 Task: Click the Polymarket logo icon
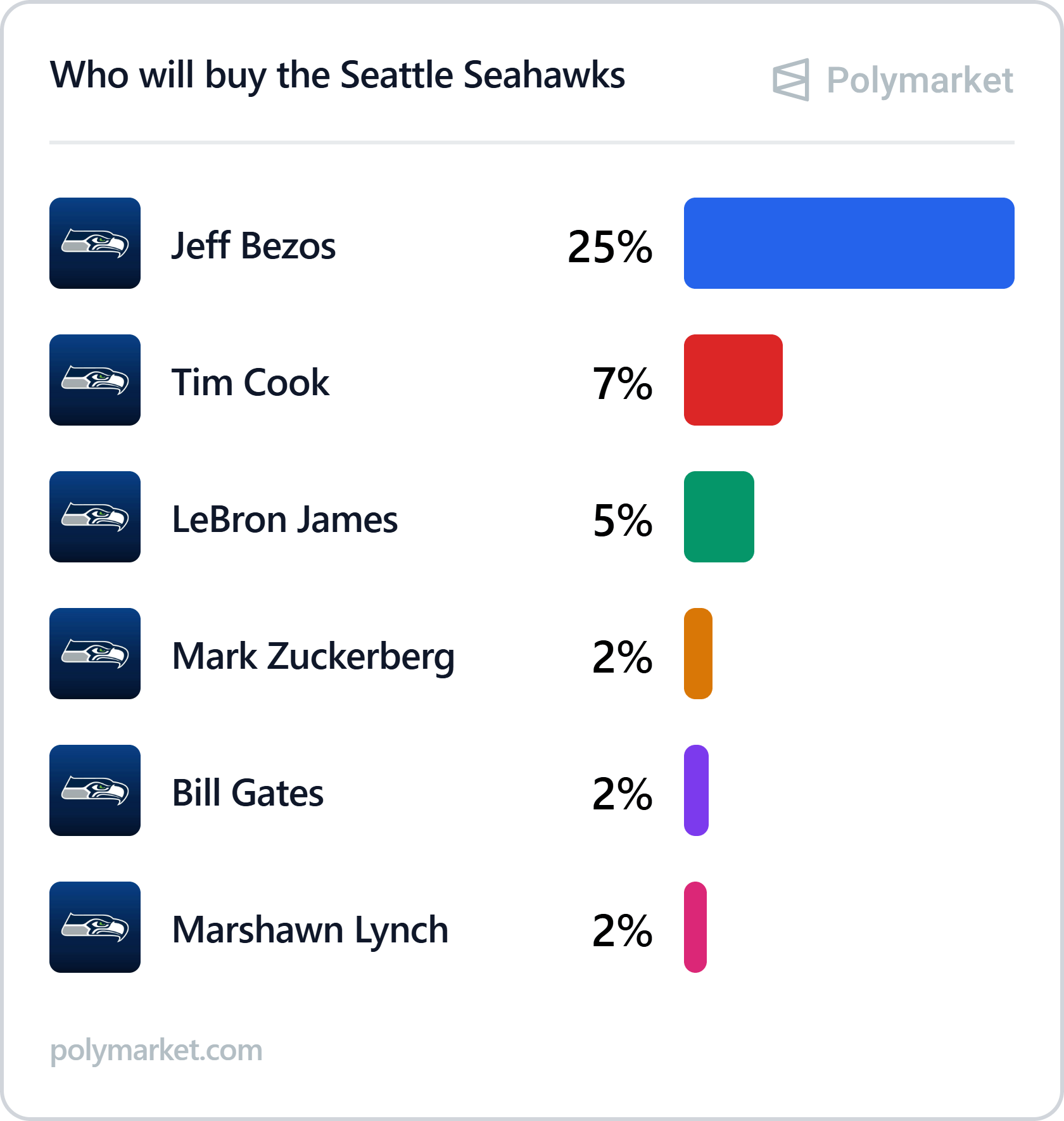point(790,80)
